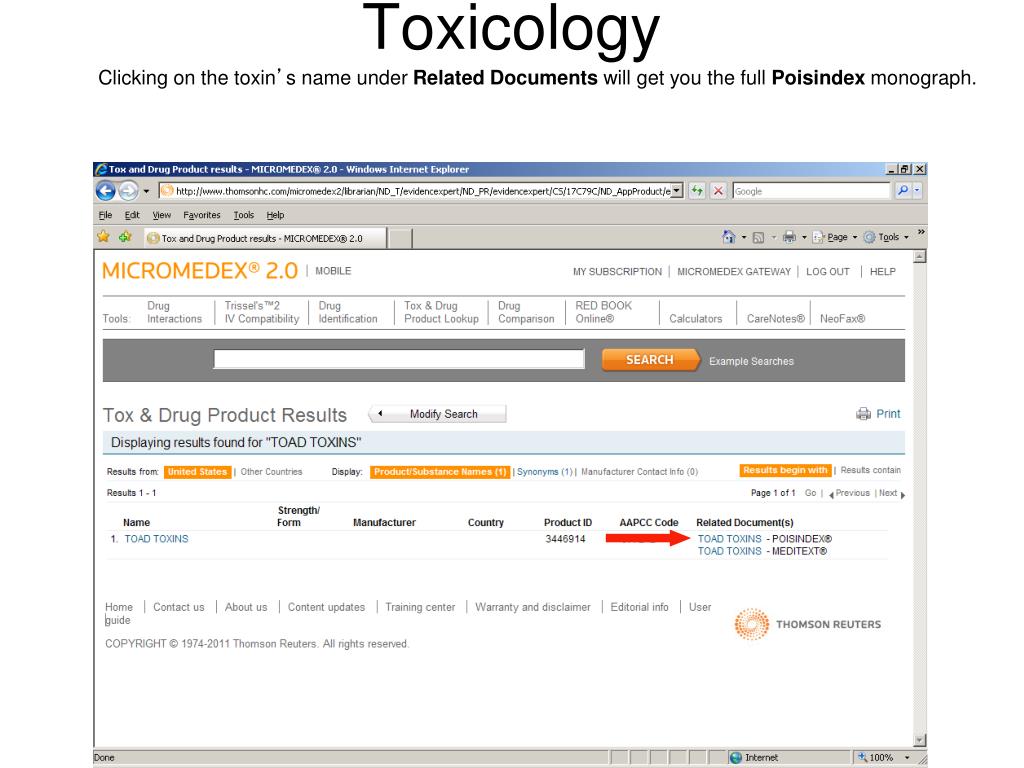The height and width of the screenshot is (768, 1024).
Task: Open Tox & Drug Product Lookup tool
Action: click(x=441, y=312)
